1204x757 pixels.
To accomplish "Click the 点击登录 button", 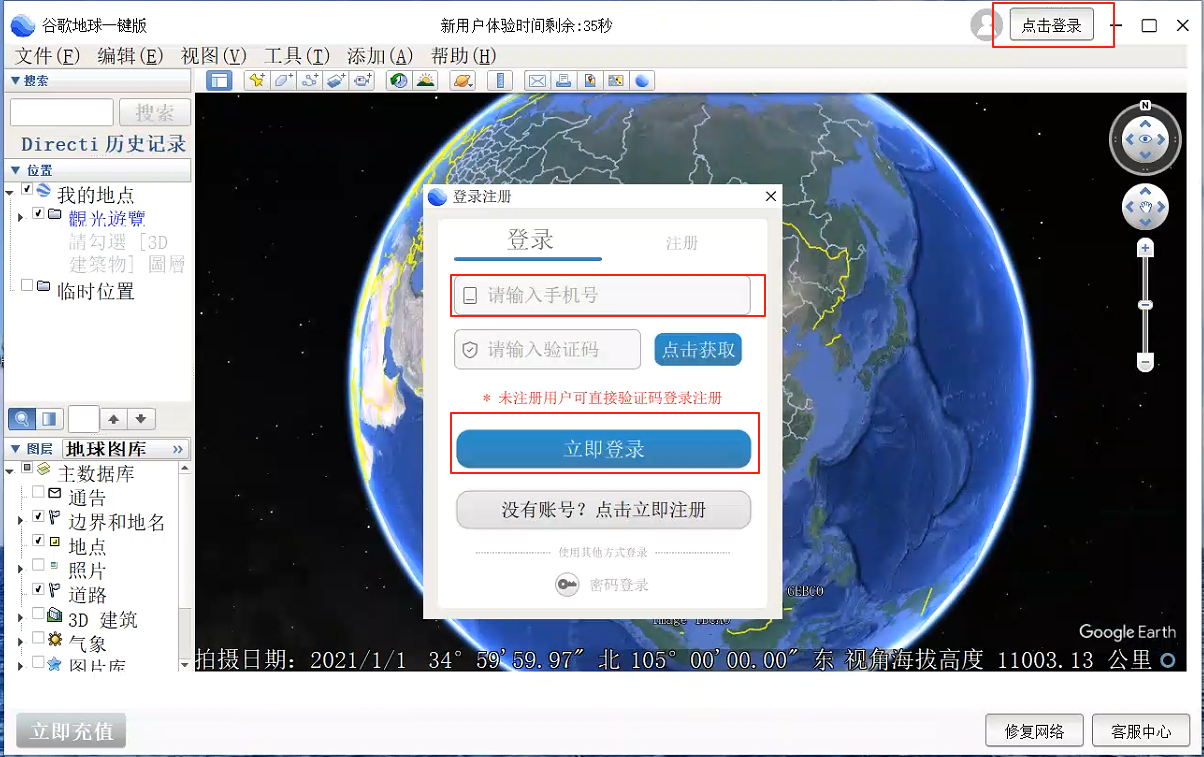I will (x=1052, y=26).
